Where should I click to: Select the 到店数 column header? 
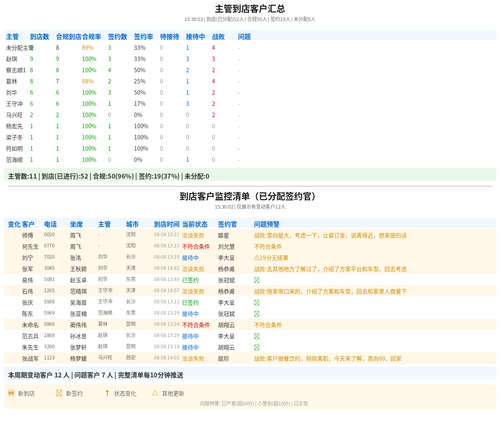tap(39, 37)
